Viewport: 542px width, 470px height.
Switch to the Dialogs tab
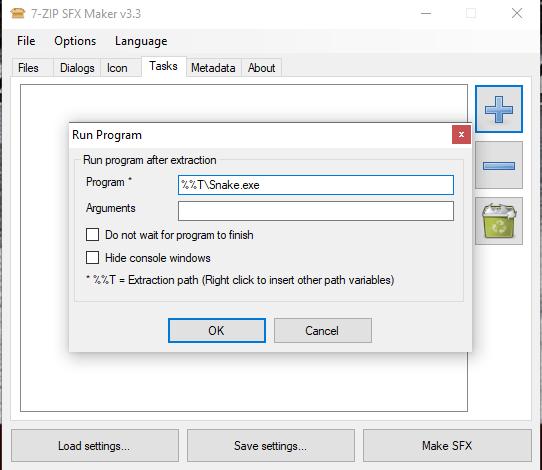[77, 68]
